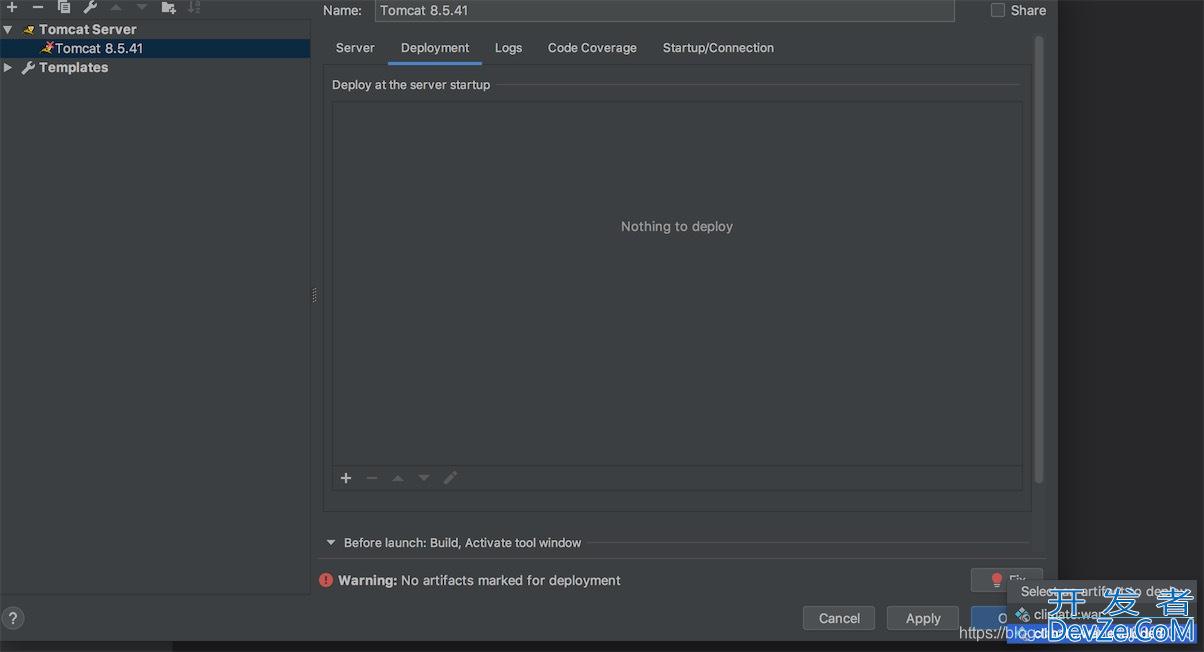The image size is (1204, 652).
Task: Click the Apply button
Action: coord(923,618)
